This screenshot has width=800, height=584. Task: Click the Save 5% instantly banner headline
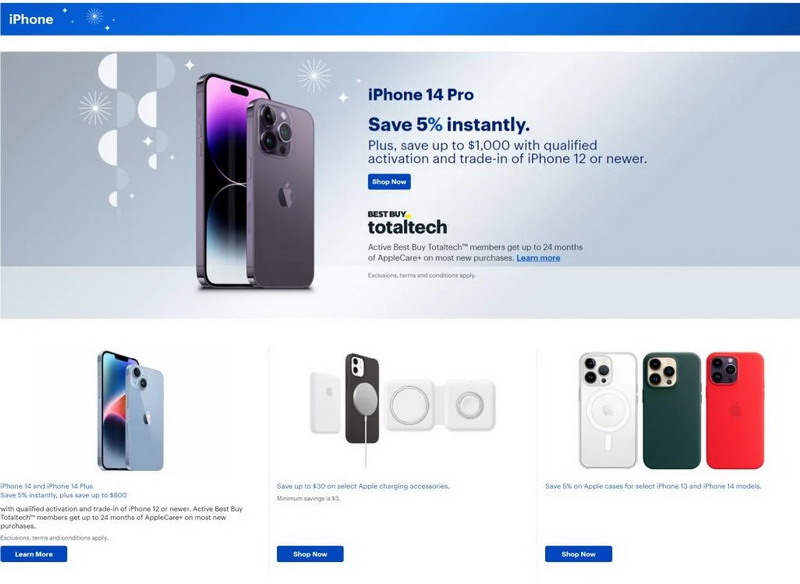pyautogui.click(x=448, y=124)
